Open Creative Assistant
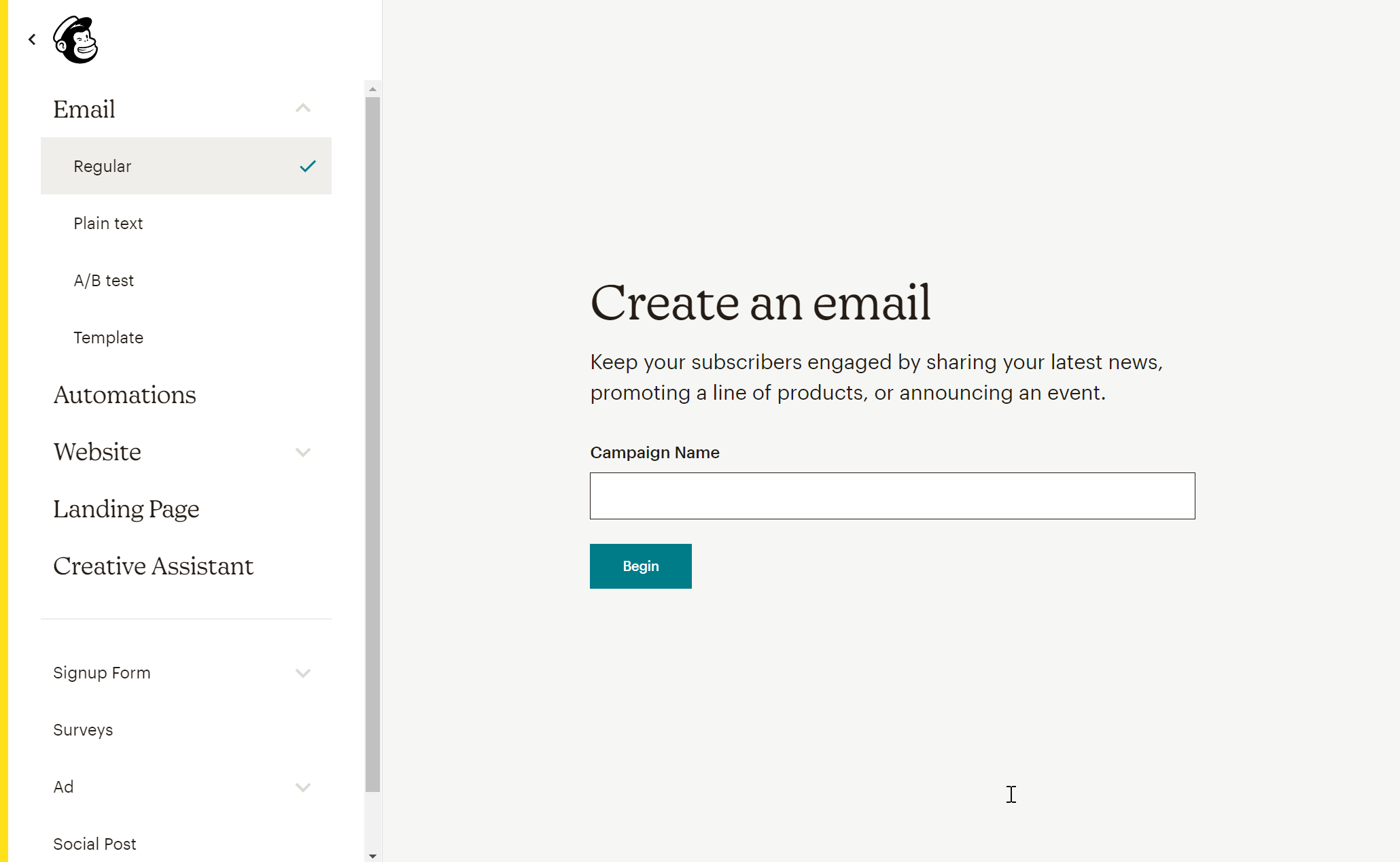The image size is (1400, 862). pyautogui.click(x=154, y=566)
